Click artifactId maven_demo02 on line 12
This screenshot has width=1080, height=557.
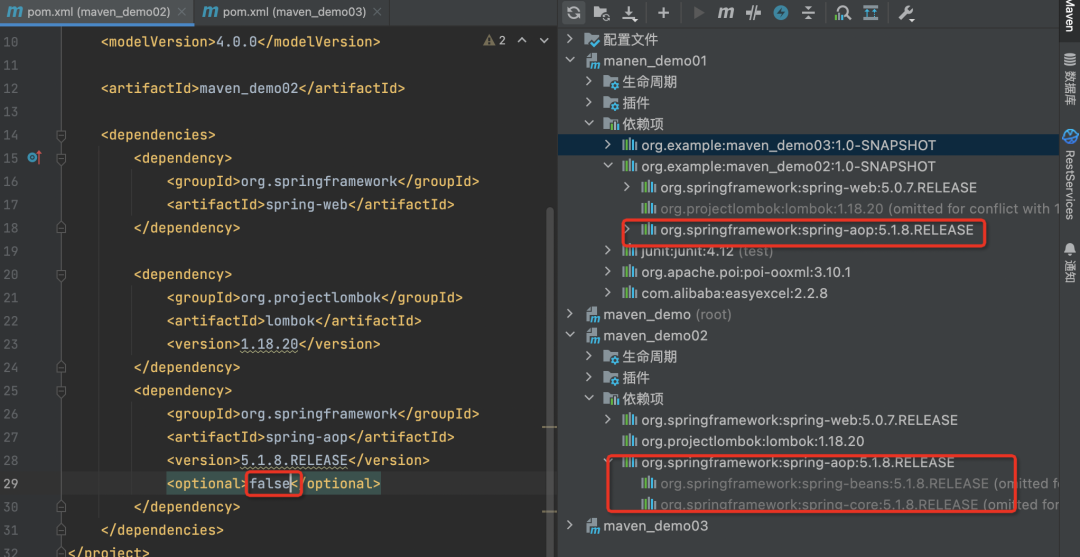tap(249, 89)
